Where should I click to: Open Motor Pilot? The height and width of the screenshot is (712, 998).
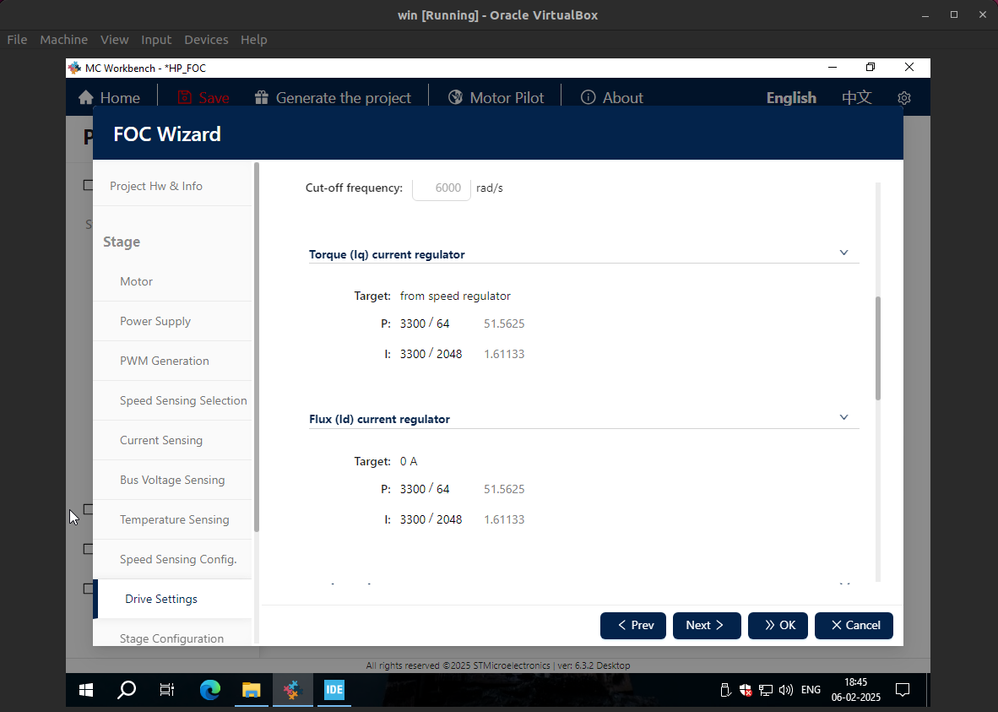pos(496,97)
